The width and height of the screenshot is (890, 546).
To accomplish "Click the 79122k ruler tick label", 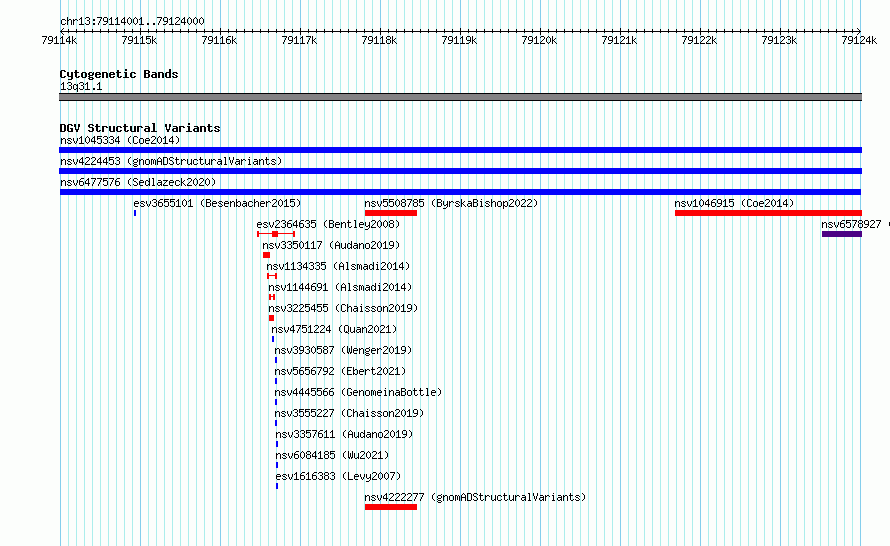I will [x=699, y=40].
